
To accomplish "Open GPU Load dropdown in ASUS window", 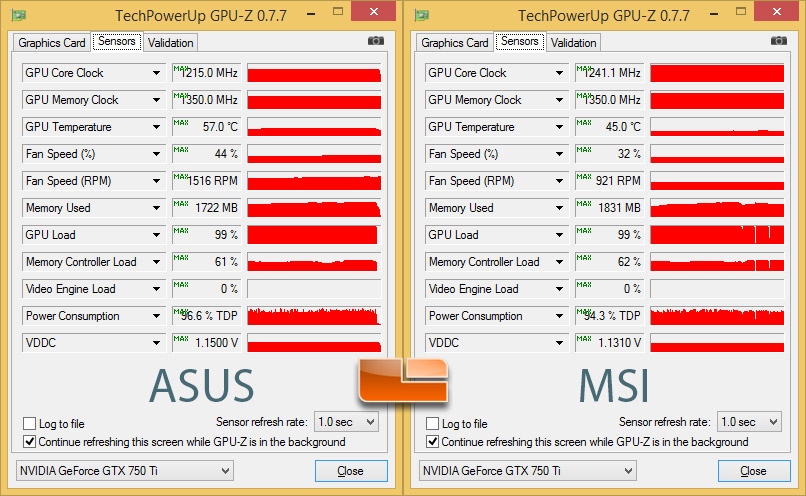I will (94, 235).
